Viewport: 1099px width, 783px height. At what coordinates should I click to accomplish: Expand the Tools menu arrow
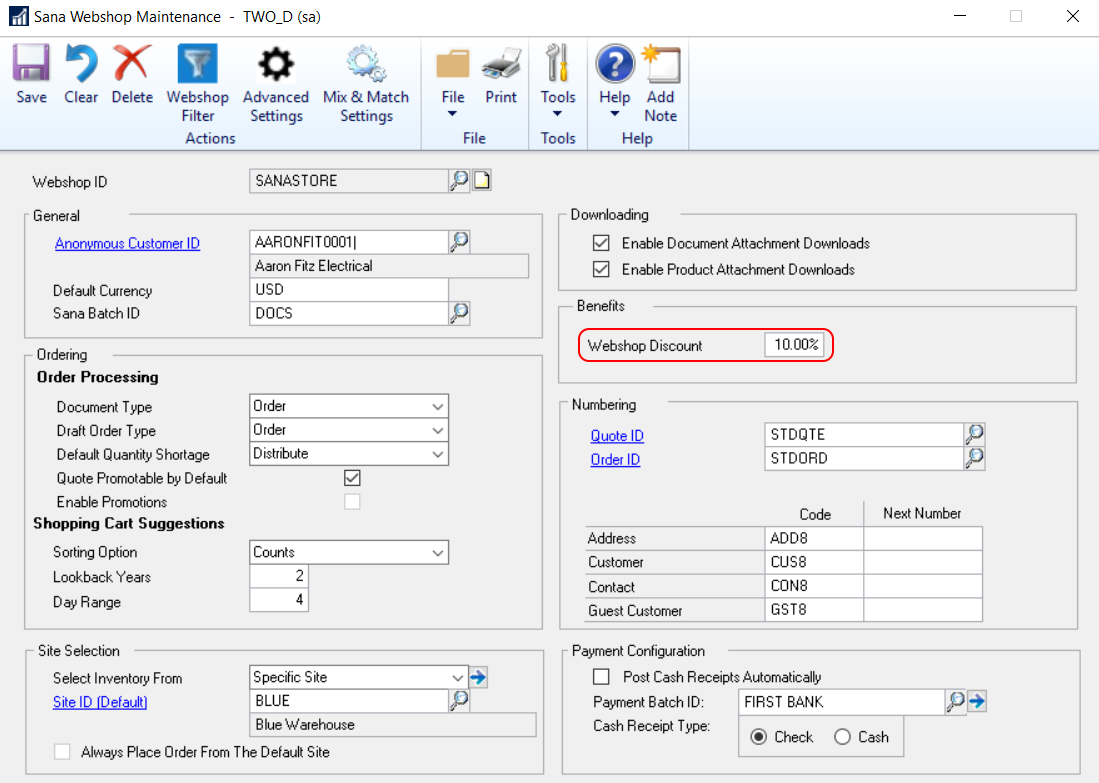(558, 114)
